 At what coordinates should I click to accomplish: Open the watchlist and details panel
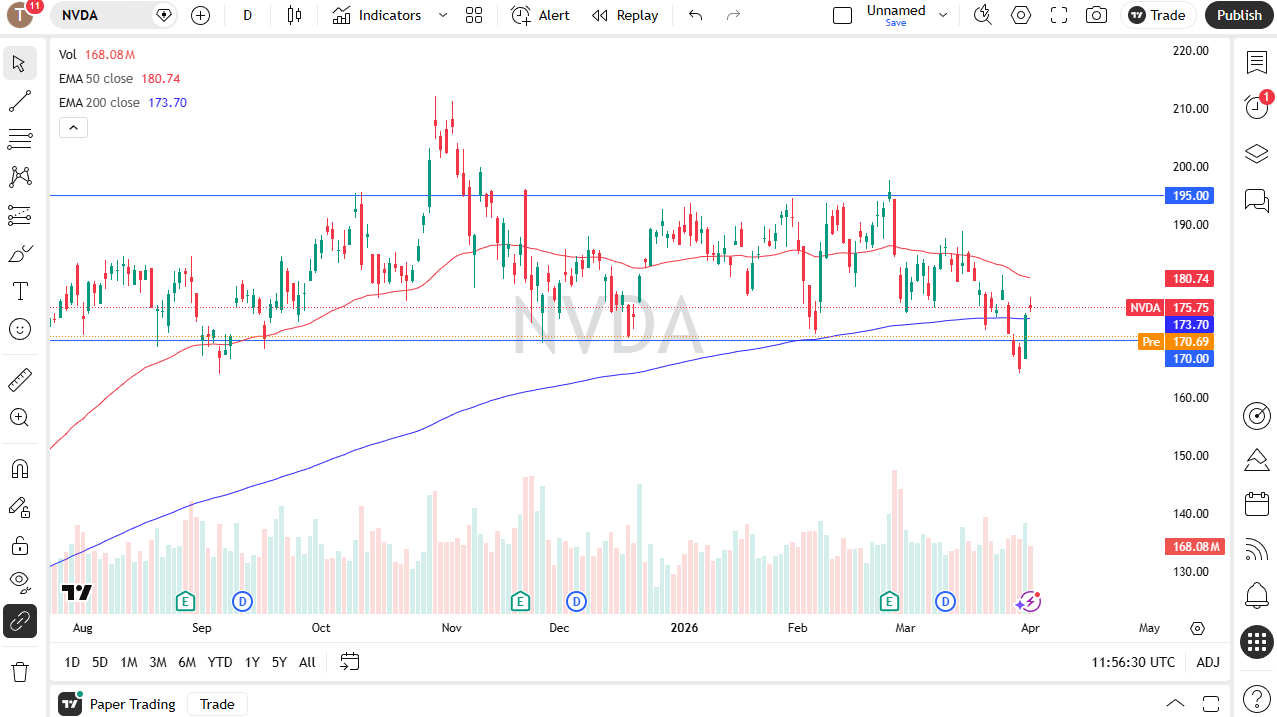pyautogui.click(x=1257, y=63)
